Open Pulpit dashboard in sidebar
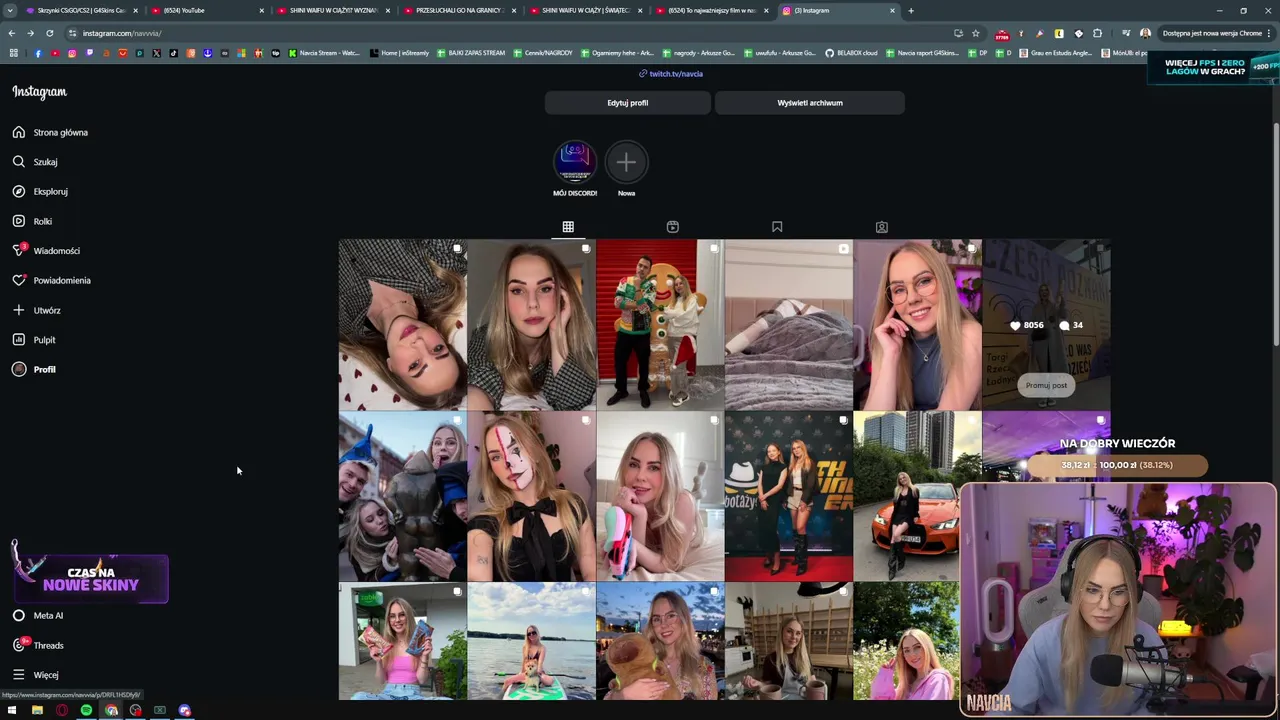Image resolution: width=1280 pixels, height=720 pixels. pyautogui.click(x=34, y=340)
